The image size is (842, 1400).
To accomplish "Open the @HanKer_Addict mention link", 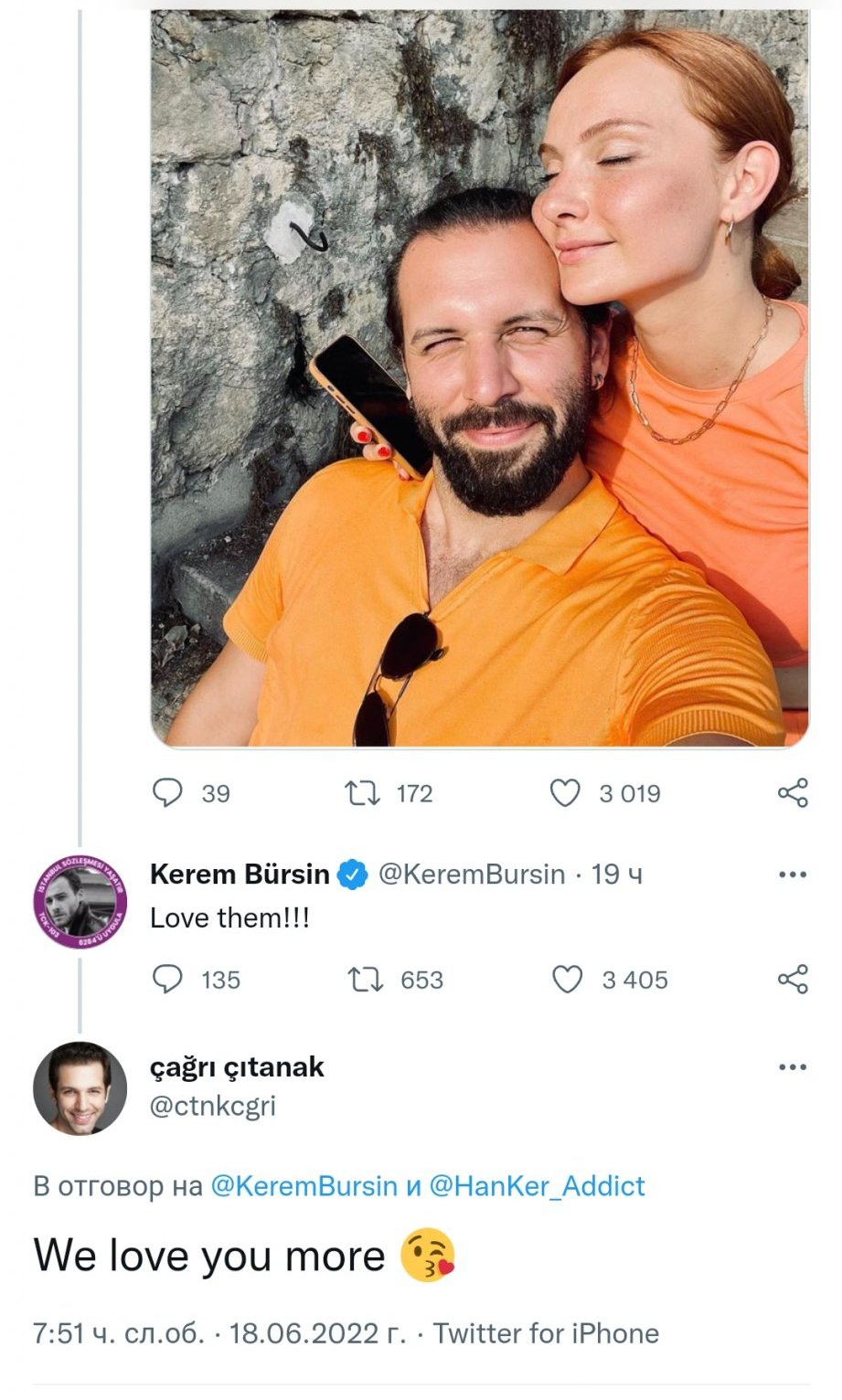I will (537, 1186).
